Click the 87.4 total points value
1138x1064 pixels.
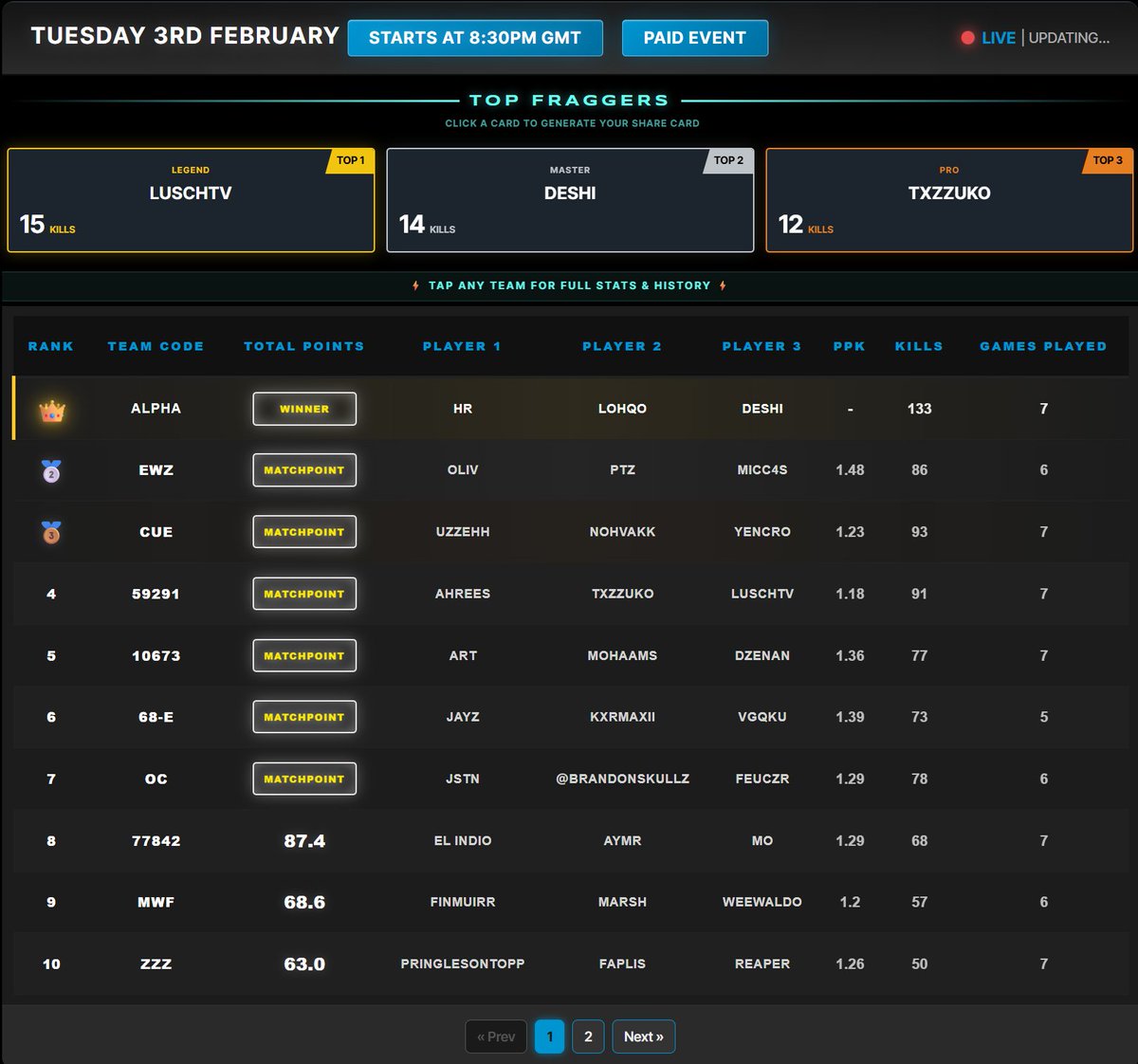304,840
